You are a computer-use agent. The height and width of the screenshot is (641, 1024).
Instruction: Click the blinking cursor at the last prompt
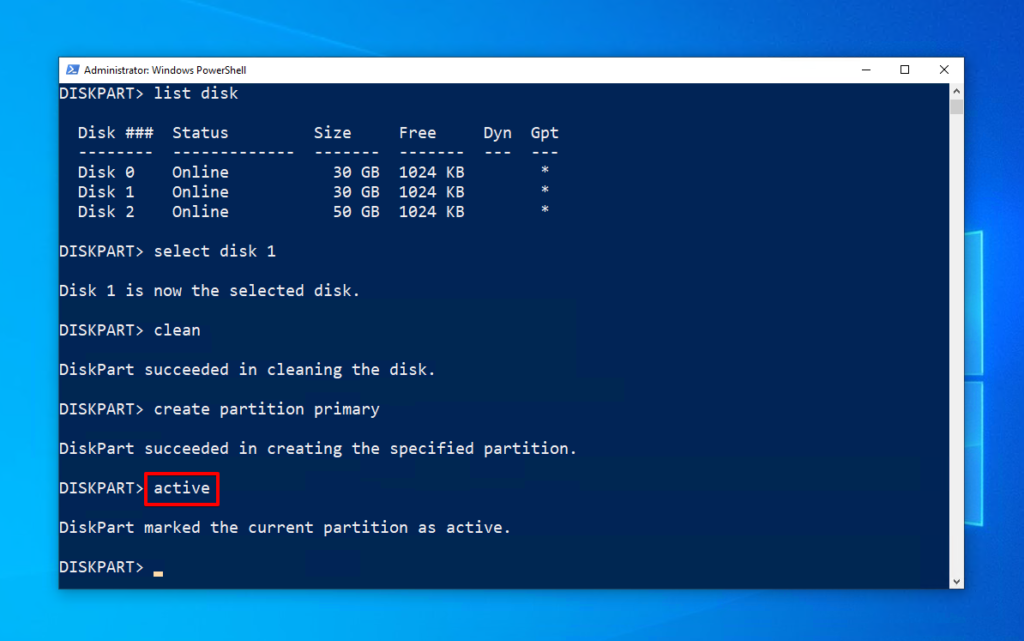[x=158, y=572]
